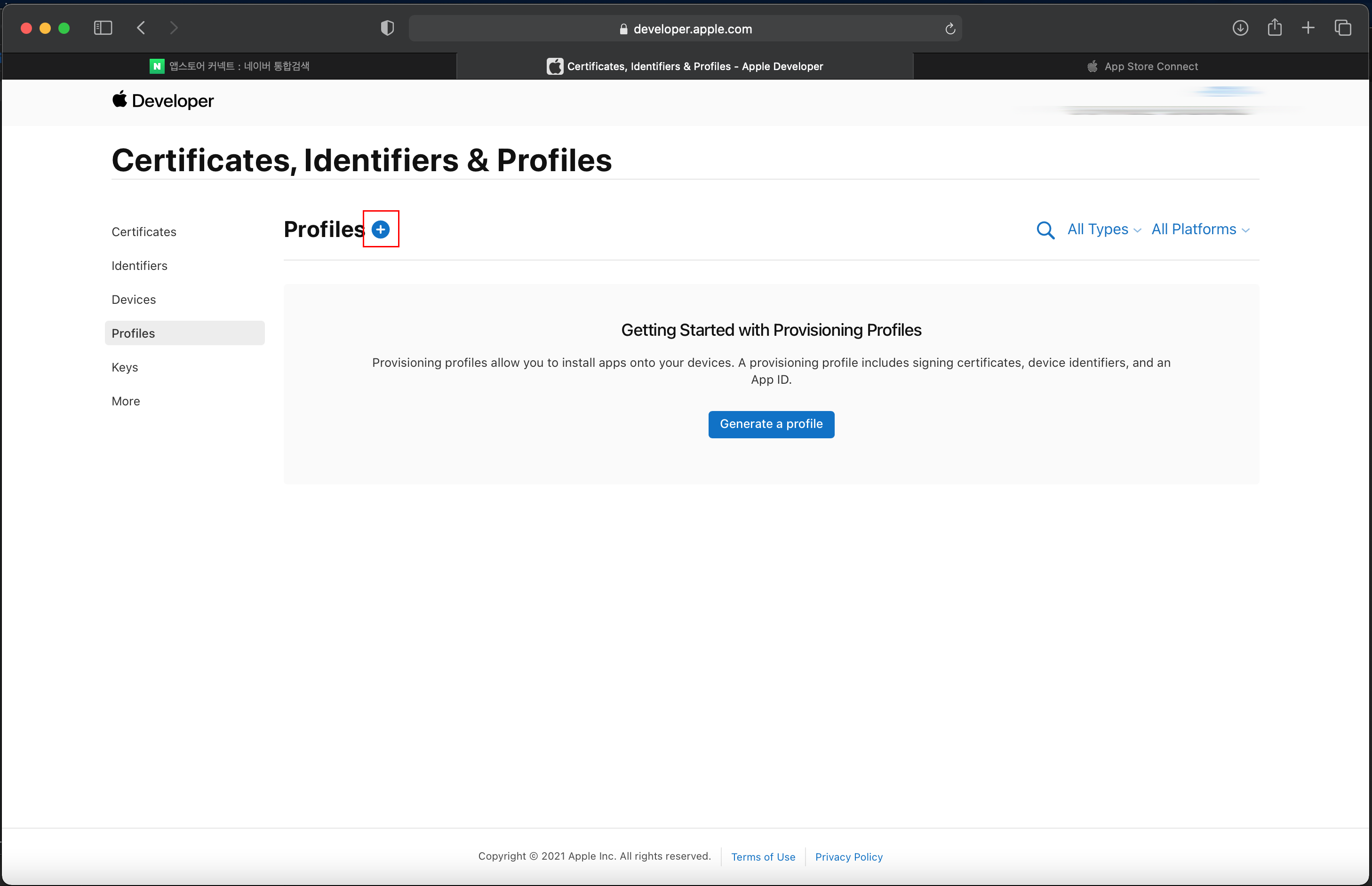
Task: Switch to the Naver search tab
Action: point(230,67)
